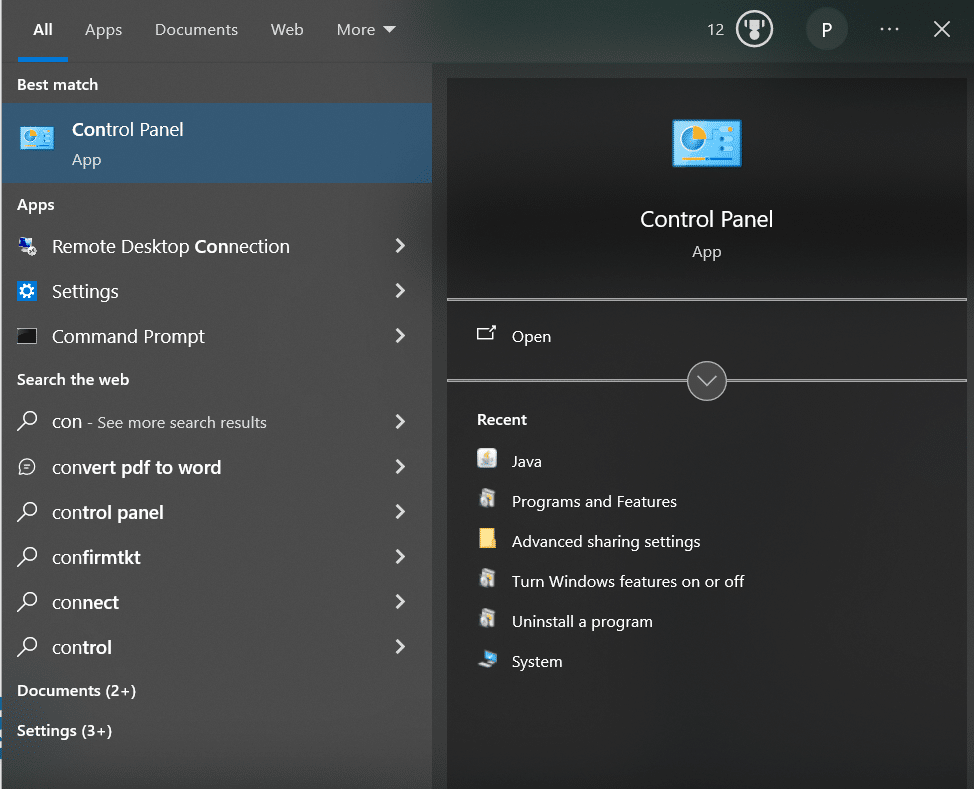Image resolution: width=974 pixels, height=789 pixels.
Task: Expand Command Prompt details with its chevron
Action: (400, 336)
